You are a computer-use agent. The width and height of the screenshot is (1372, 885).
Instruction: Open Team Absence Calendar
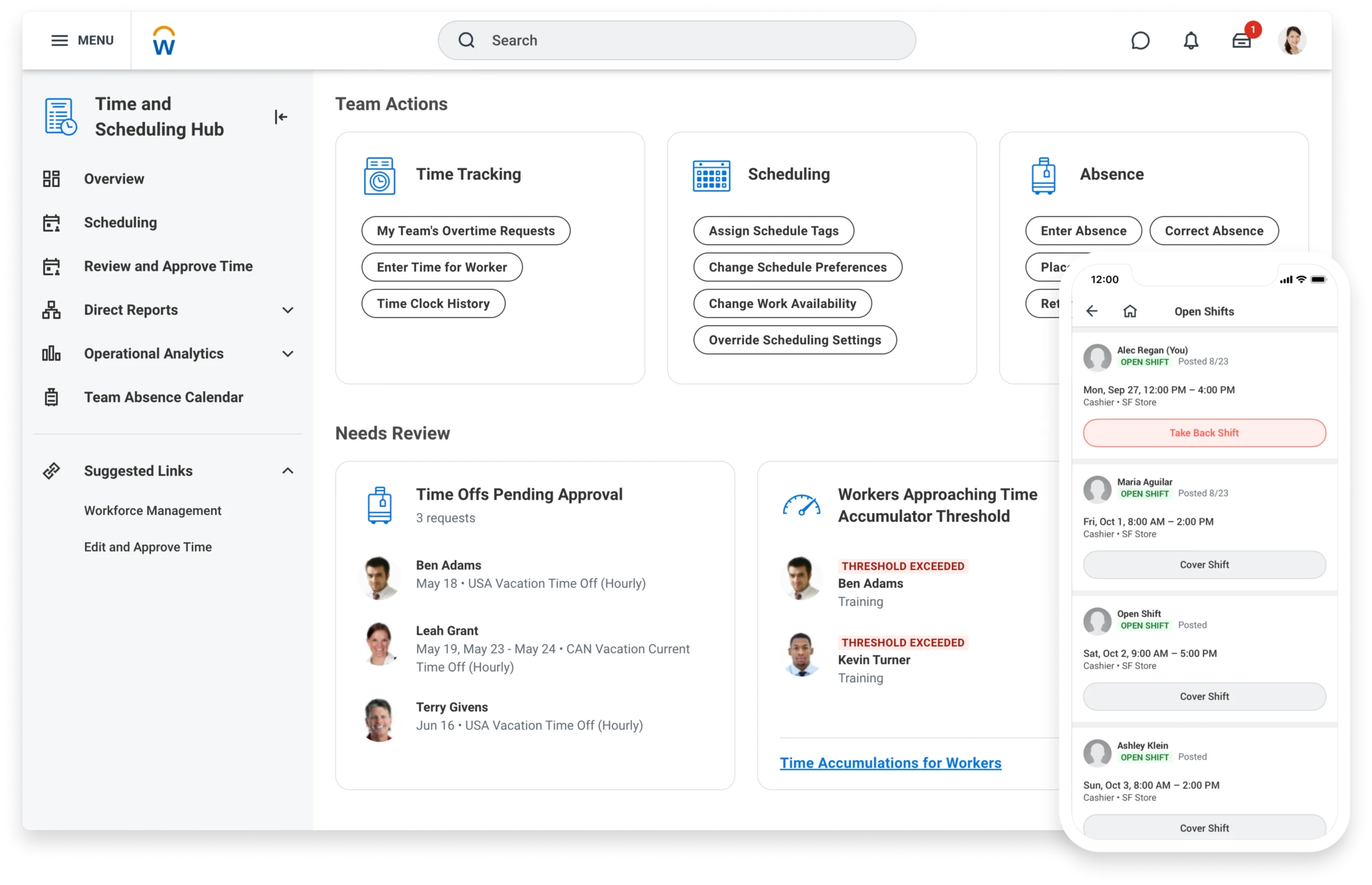[163, 397]
